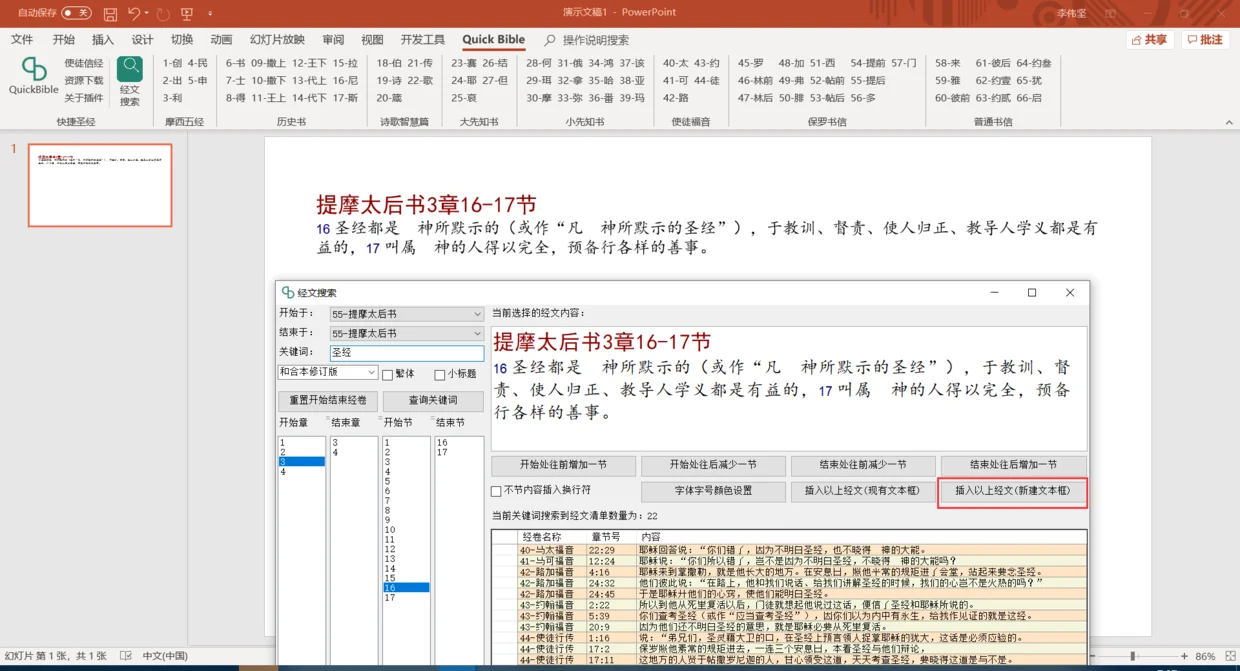Toggle the 自动保存 switch
The width and height of the screenshot is (1240, 671).
pos(76,13)
